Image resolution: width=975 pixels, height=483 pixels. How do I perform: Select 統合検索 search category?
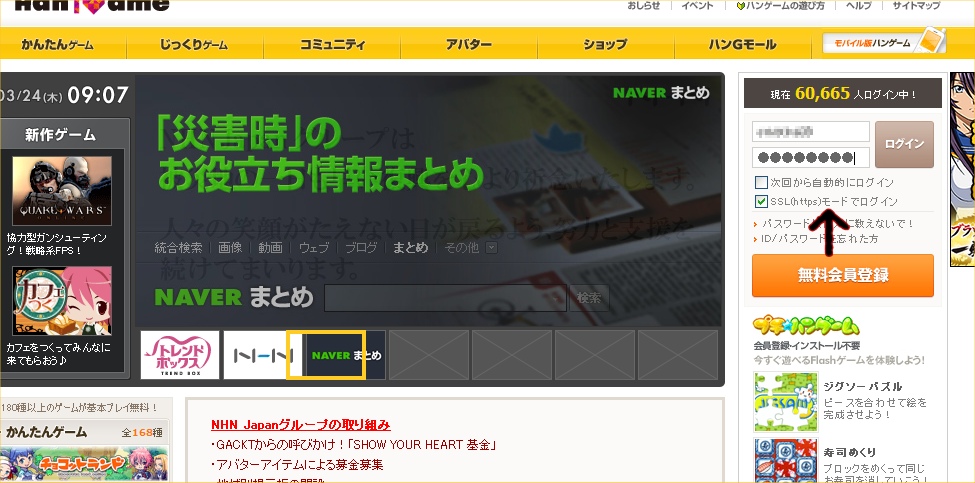coord(178,247)
